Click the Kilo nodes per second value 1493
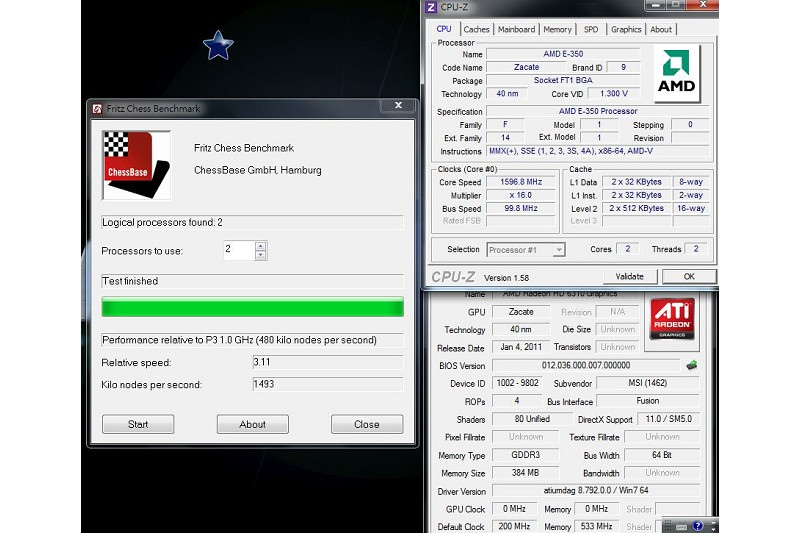The image size is (800, 533). tap(328, 384)
